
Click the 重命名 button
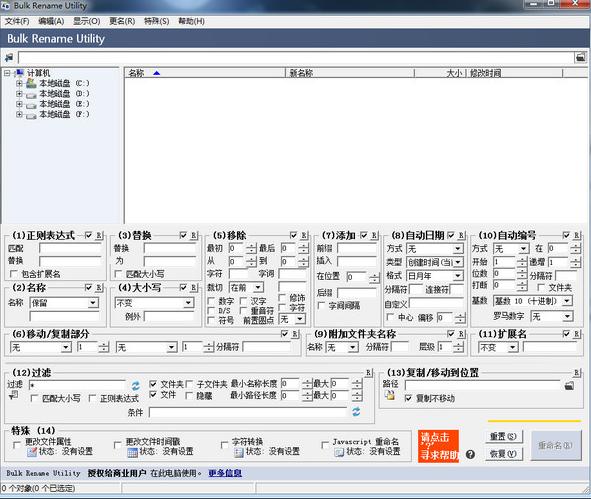click(x=556, y=445)
